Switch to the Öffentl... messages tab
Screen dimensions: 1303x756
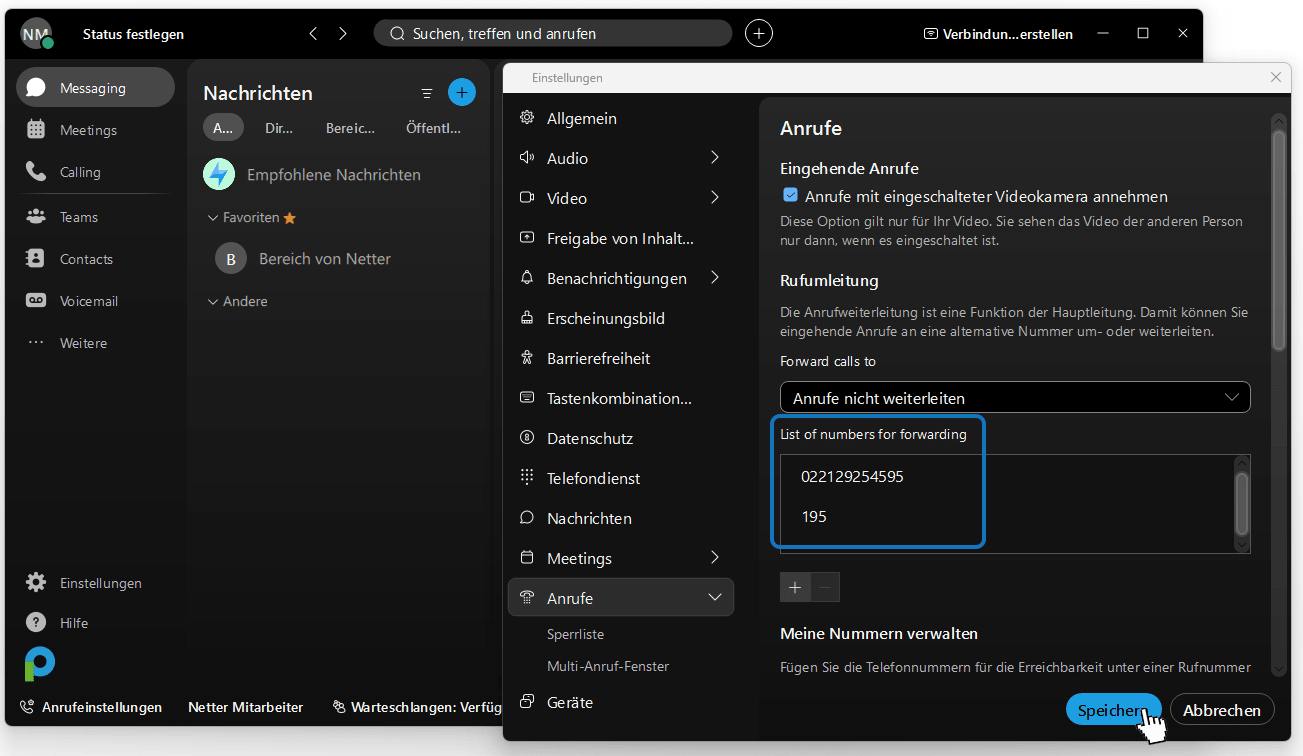[x=434, y=128]
